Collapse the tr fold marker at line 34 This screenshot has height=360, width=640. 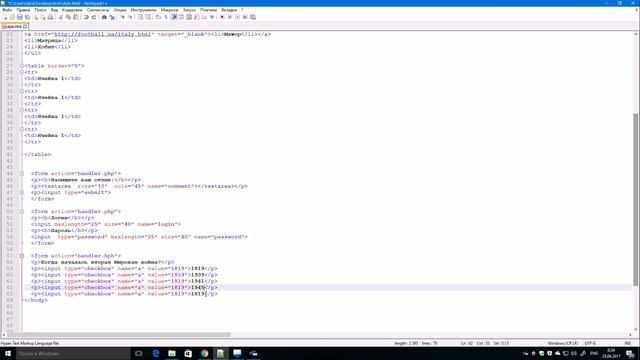coord(22,110)
